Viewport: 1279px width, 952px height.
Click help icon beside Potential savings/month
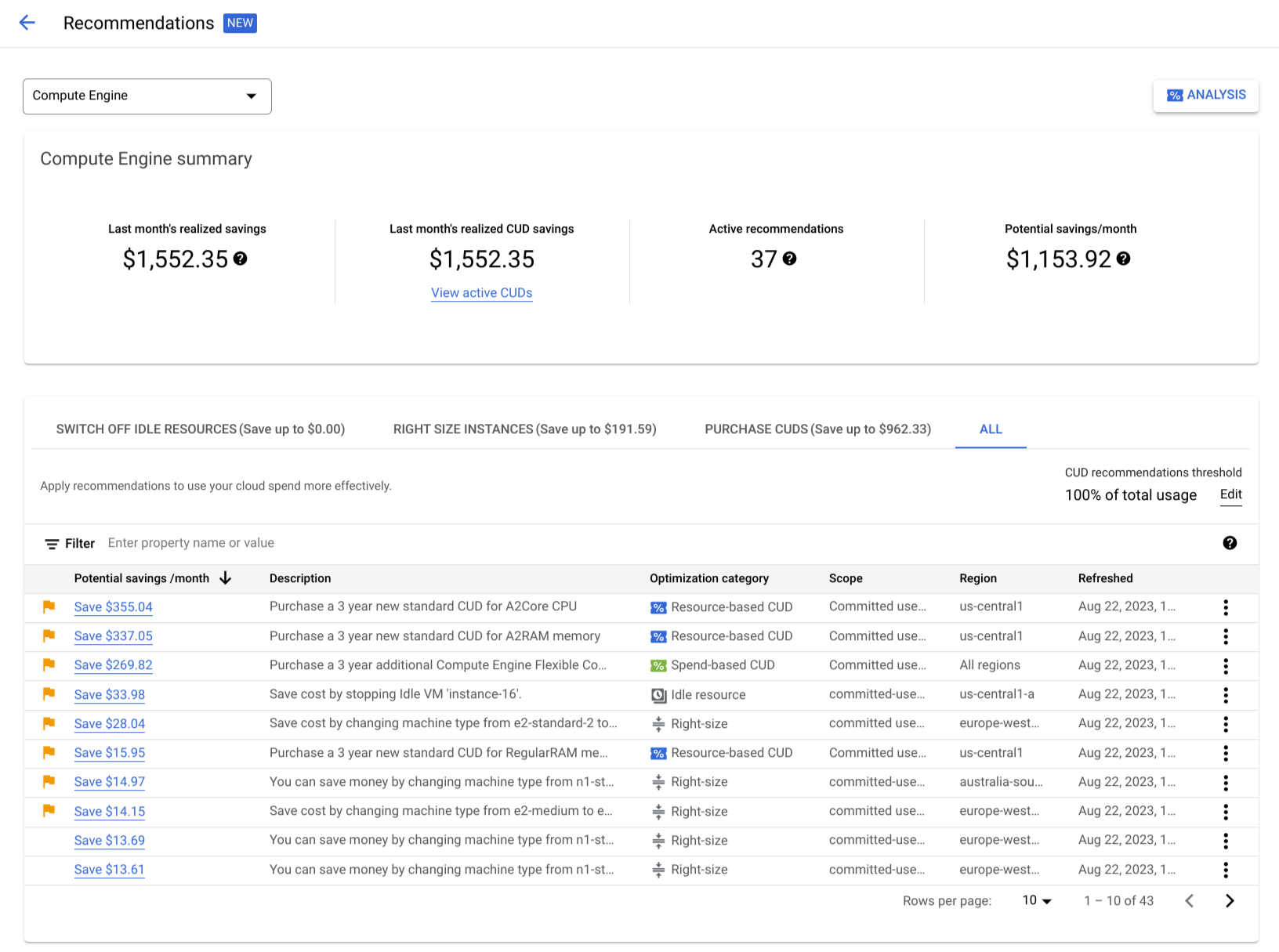[1123, 259]
